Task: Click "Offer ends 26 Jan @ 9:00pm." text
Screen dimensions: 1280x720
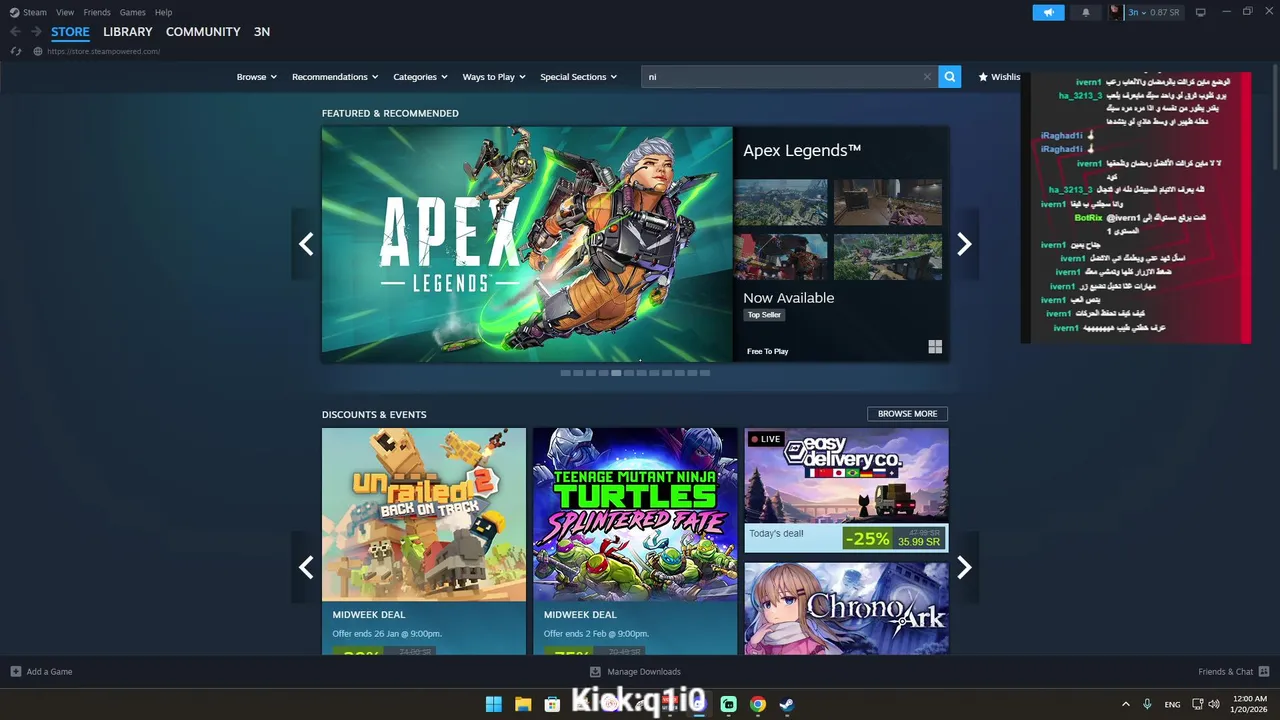Action: coord(387,634)
